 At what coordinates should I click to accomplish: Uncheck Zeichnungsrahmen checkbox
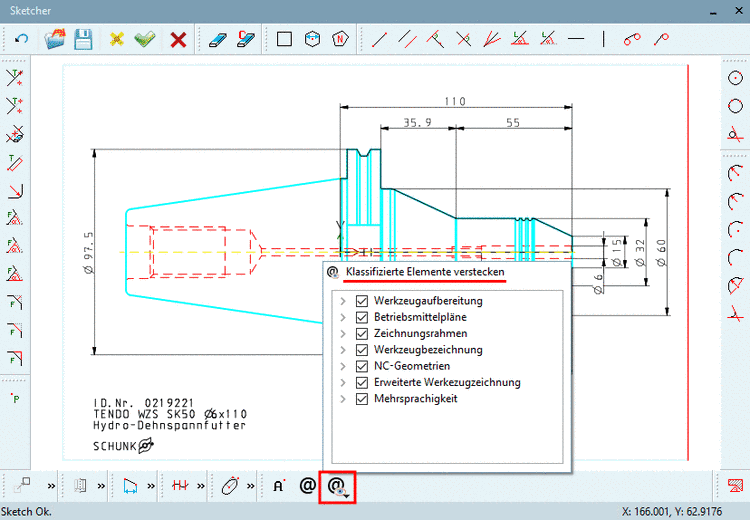click(362, 333)
